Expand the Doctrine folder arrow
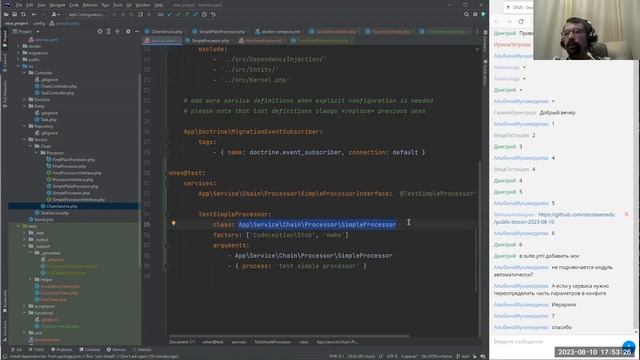The width and height of the screenshot is (640, 360). click(x=24, y=100)
